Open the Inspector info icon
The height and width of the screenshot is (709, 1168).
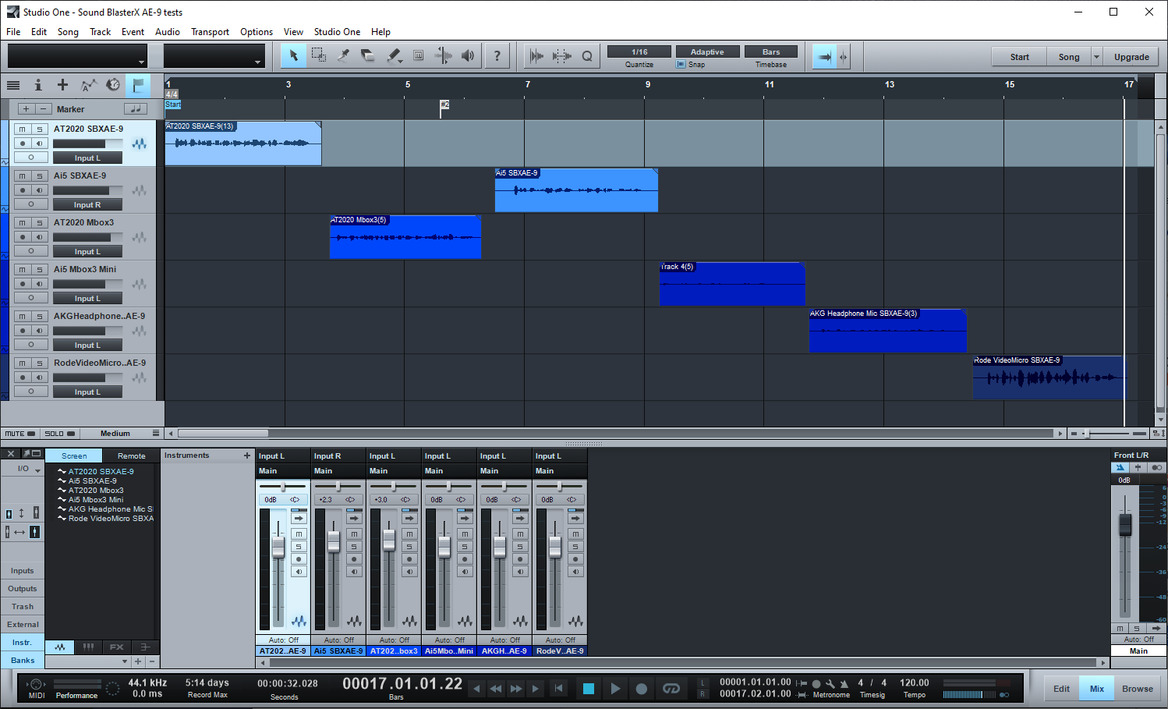(x=38, y=85)
